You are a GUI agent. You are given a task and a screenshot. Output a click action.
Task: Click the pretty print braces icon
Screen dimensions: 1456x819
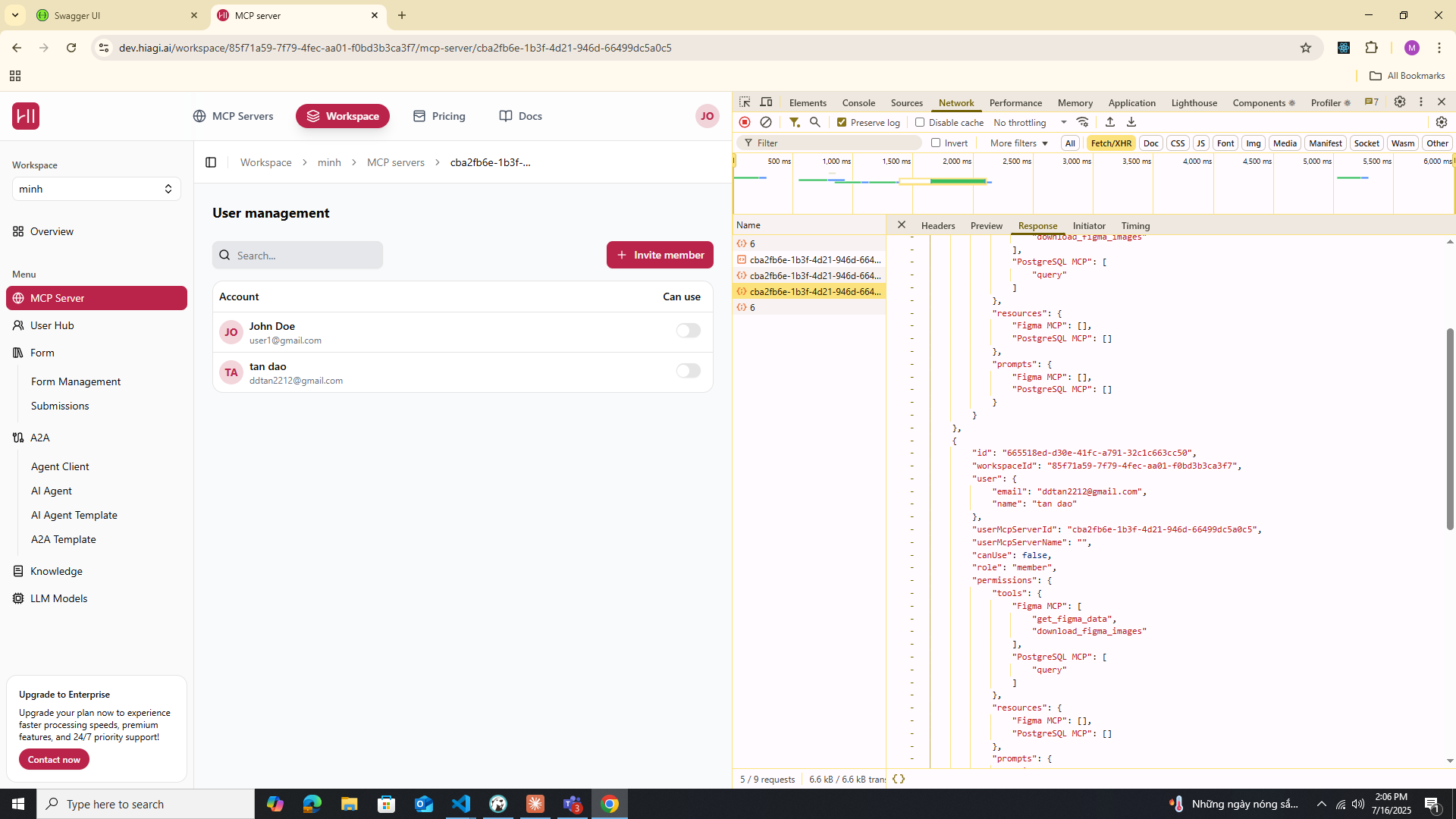899,779
